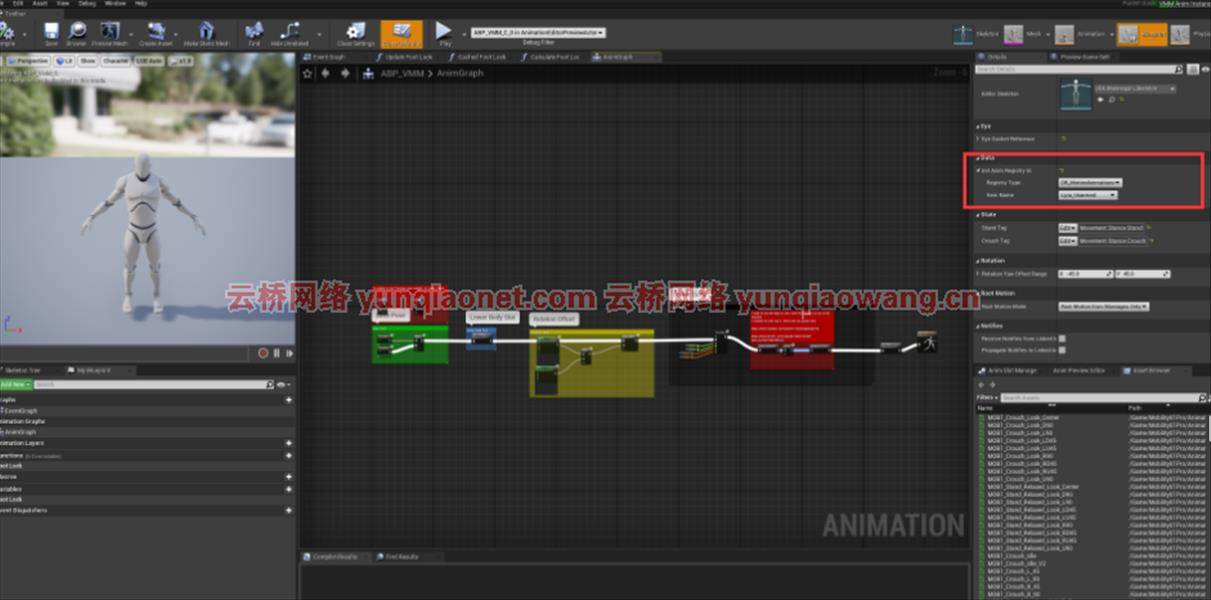This screenshot has width=1211, height=600.
Task: Open the Skeleton Tree tab
Action: click(x=26, y=370)
